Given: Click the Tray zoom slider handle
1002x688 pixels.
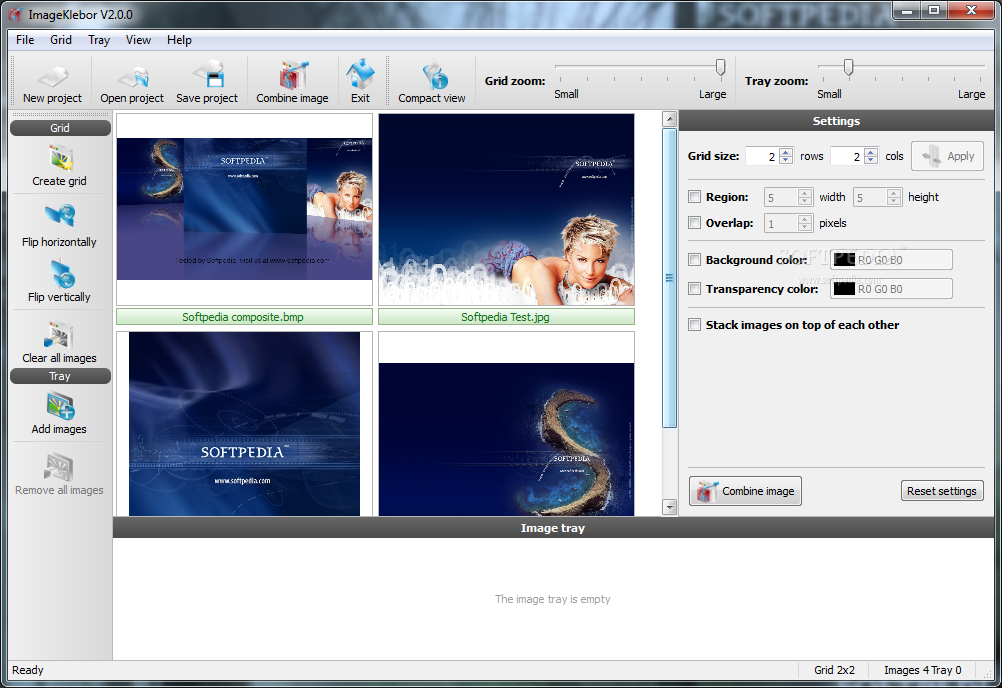Looking at the screenshot, I should 849,67.
